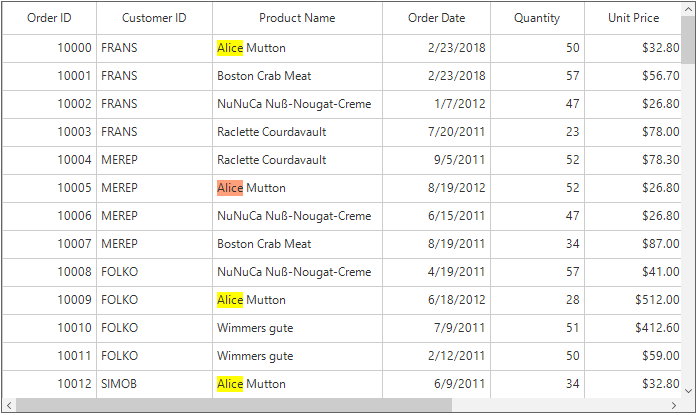Screen dimensions: 697x415
Task: Select Order ID cell 10001
Action: (x=49, y=76)
